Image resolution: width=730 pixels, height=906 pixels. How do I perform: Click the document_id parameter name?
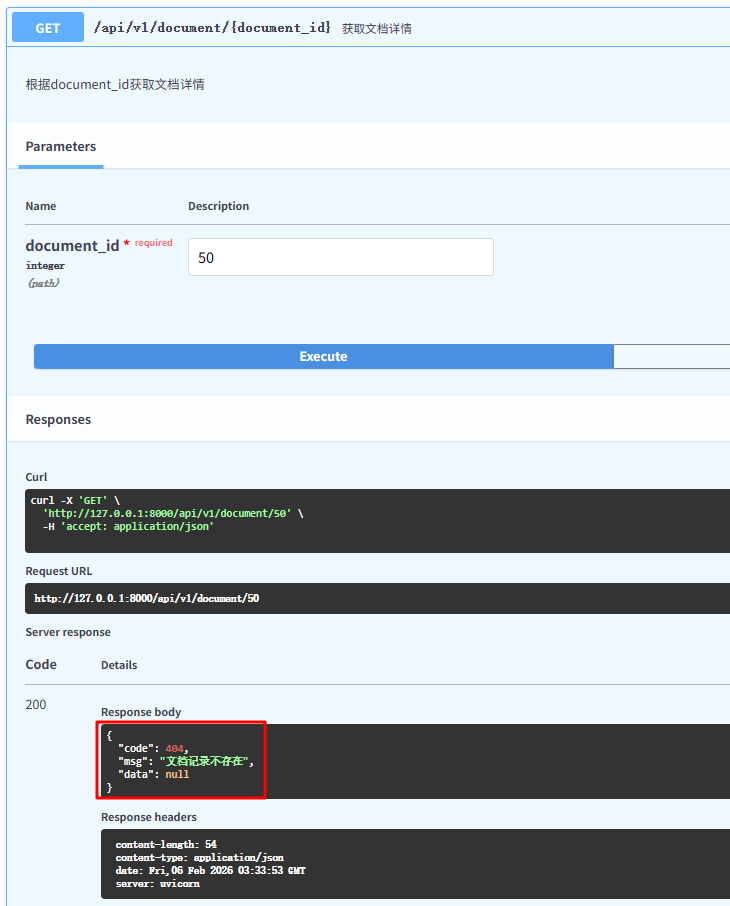pyautogui.click(x=72, y=246)
